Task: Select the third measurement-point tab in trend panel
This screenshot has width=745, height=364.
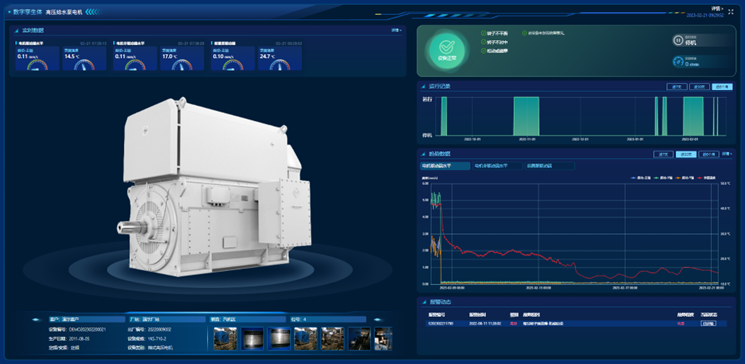Action: coord(549,166)
